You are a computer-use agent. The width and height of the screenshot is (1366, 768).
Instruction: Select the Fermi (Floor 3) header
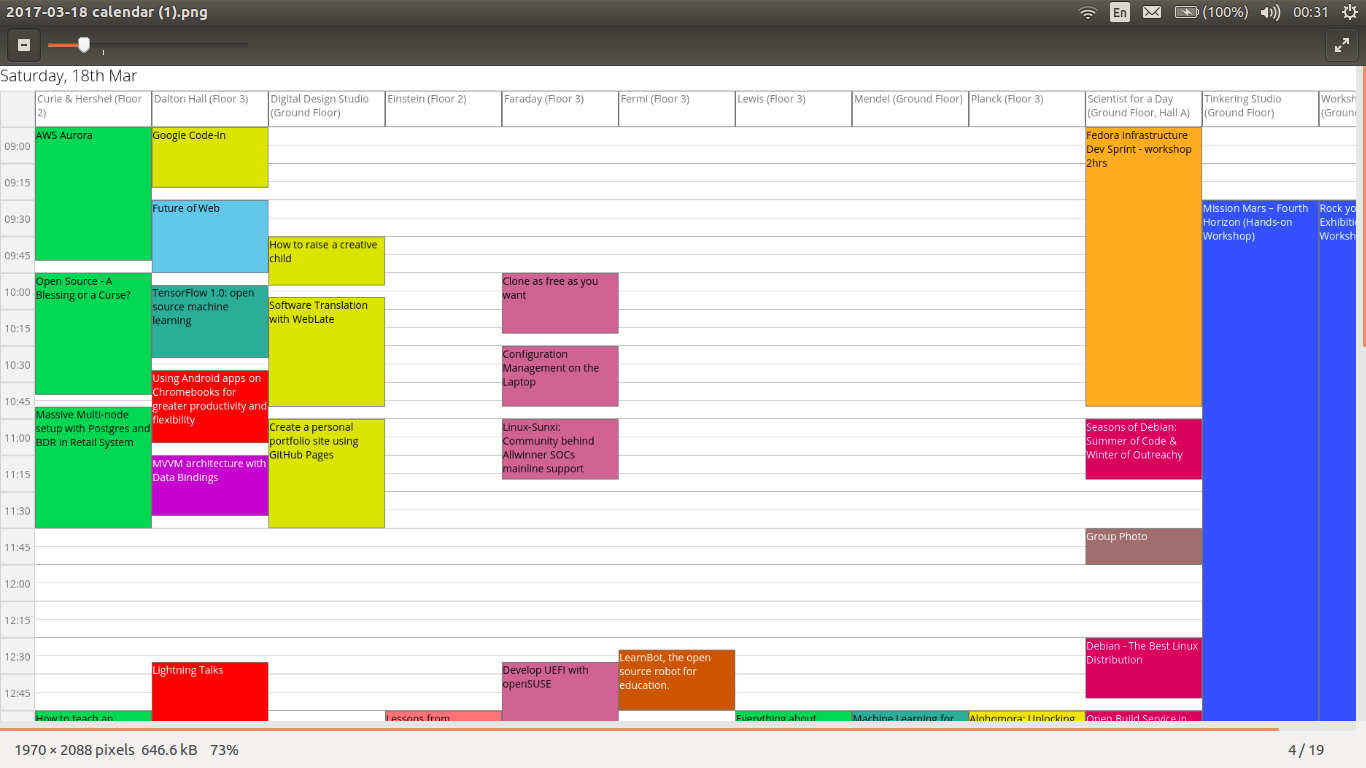pos(677,109)
